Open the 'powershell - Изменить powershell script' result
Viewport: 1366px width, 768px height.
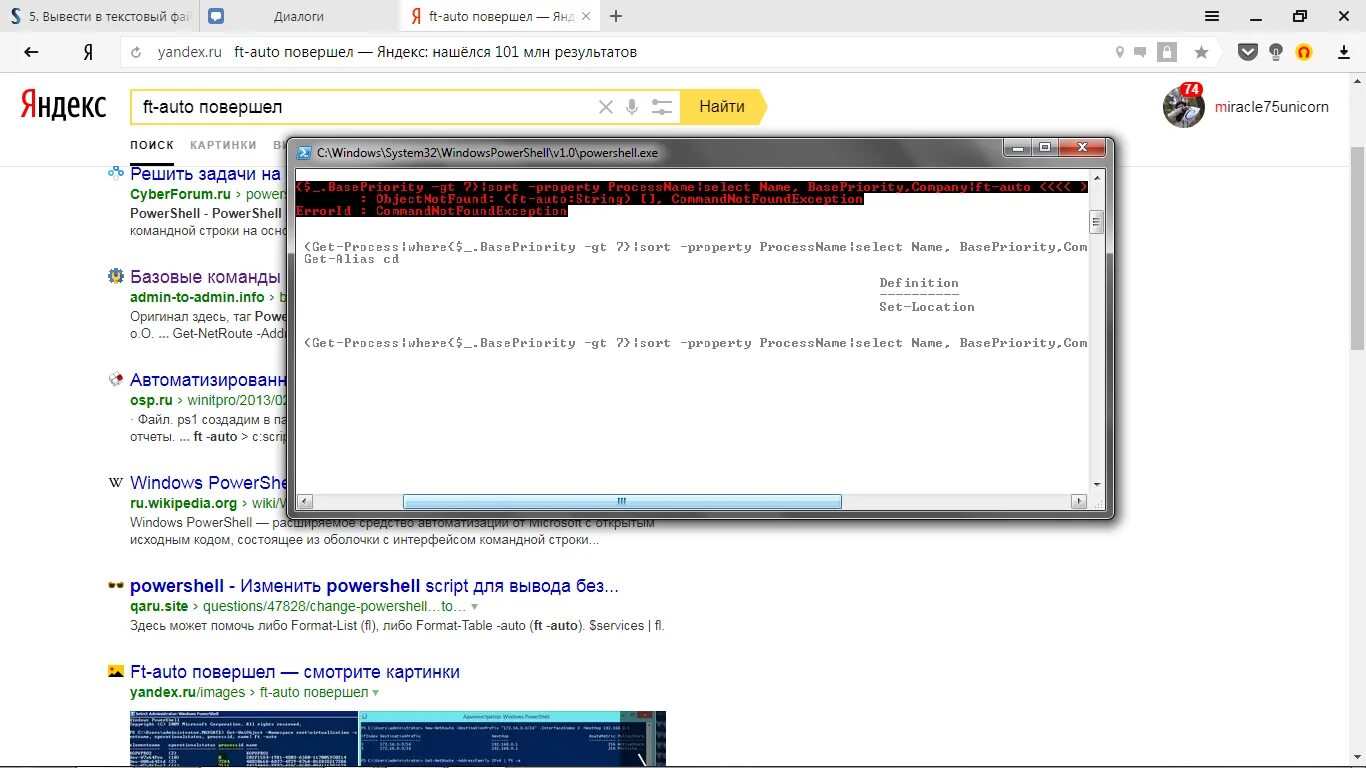pos(374,586)
